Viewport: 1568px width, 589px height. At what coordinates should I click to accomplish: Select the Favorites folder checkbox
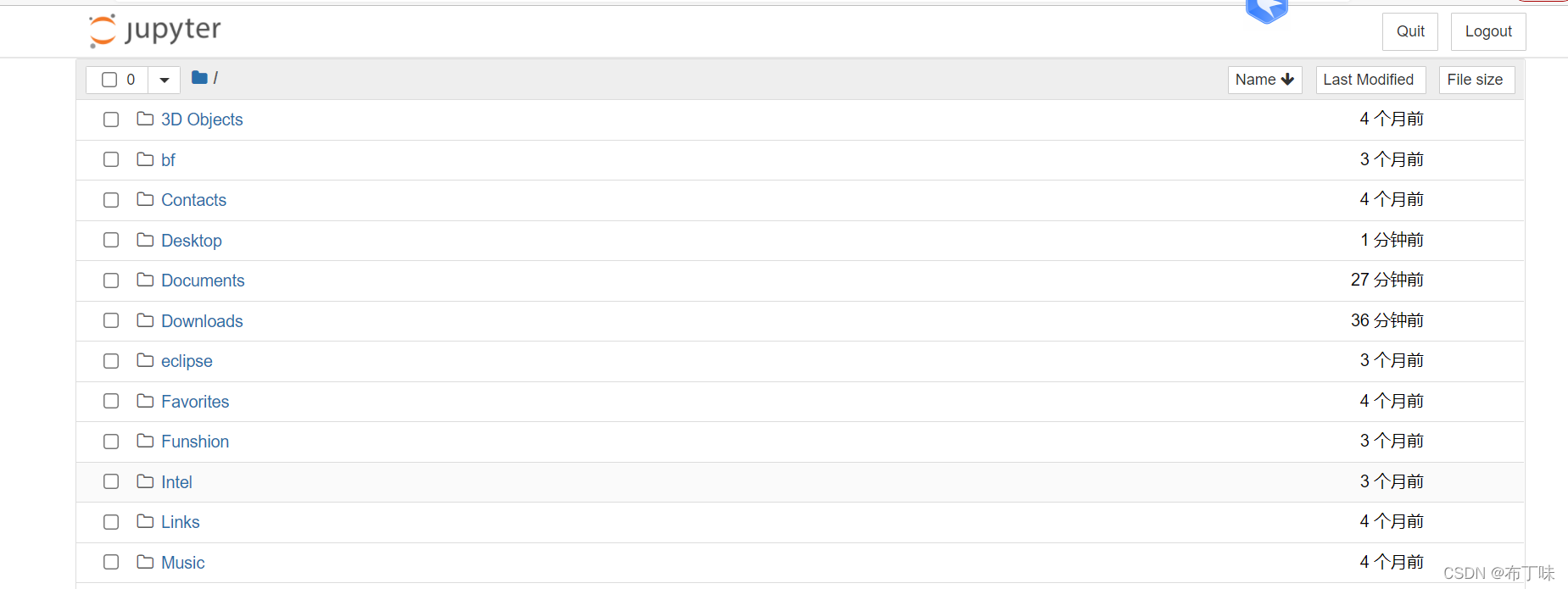coord(111,401)
